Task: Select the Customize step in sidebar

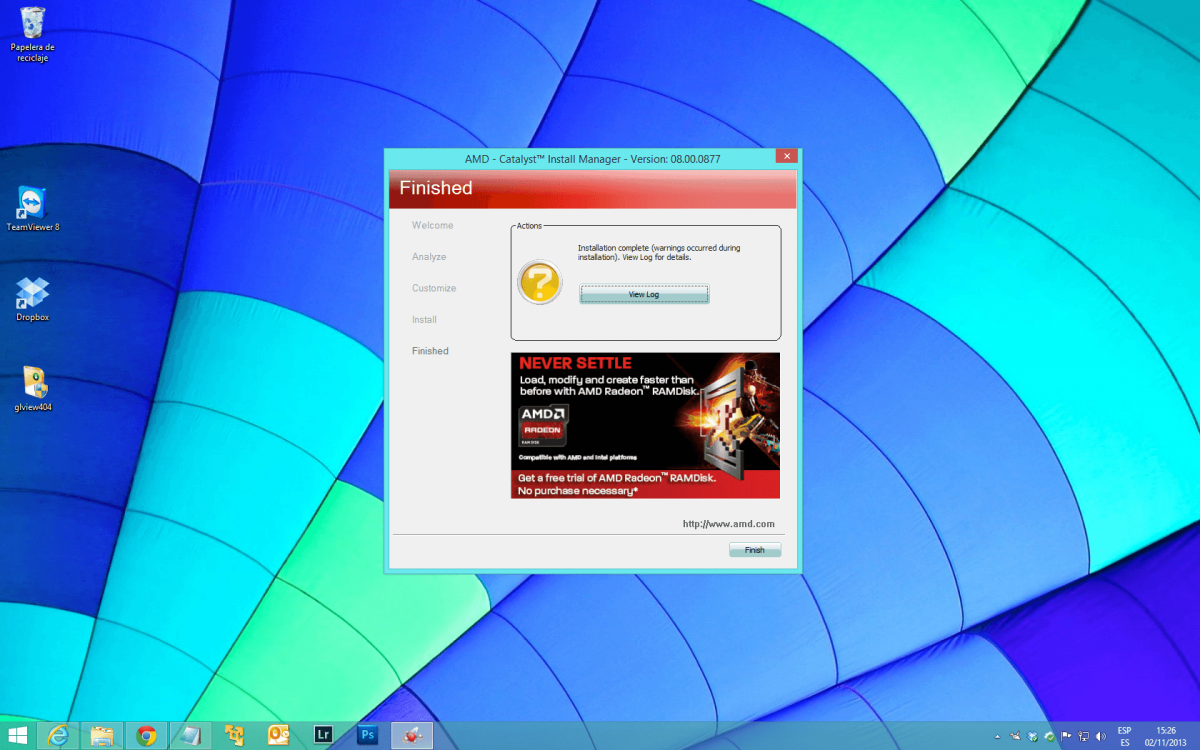Action: (x=434, y=288)
